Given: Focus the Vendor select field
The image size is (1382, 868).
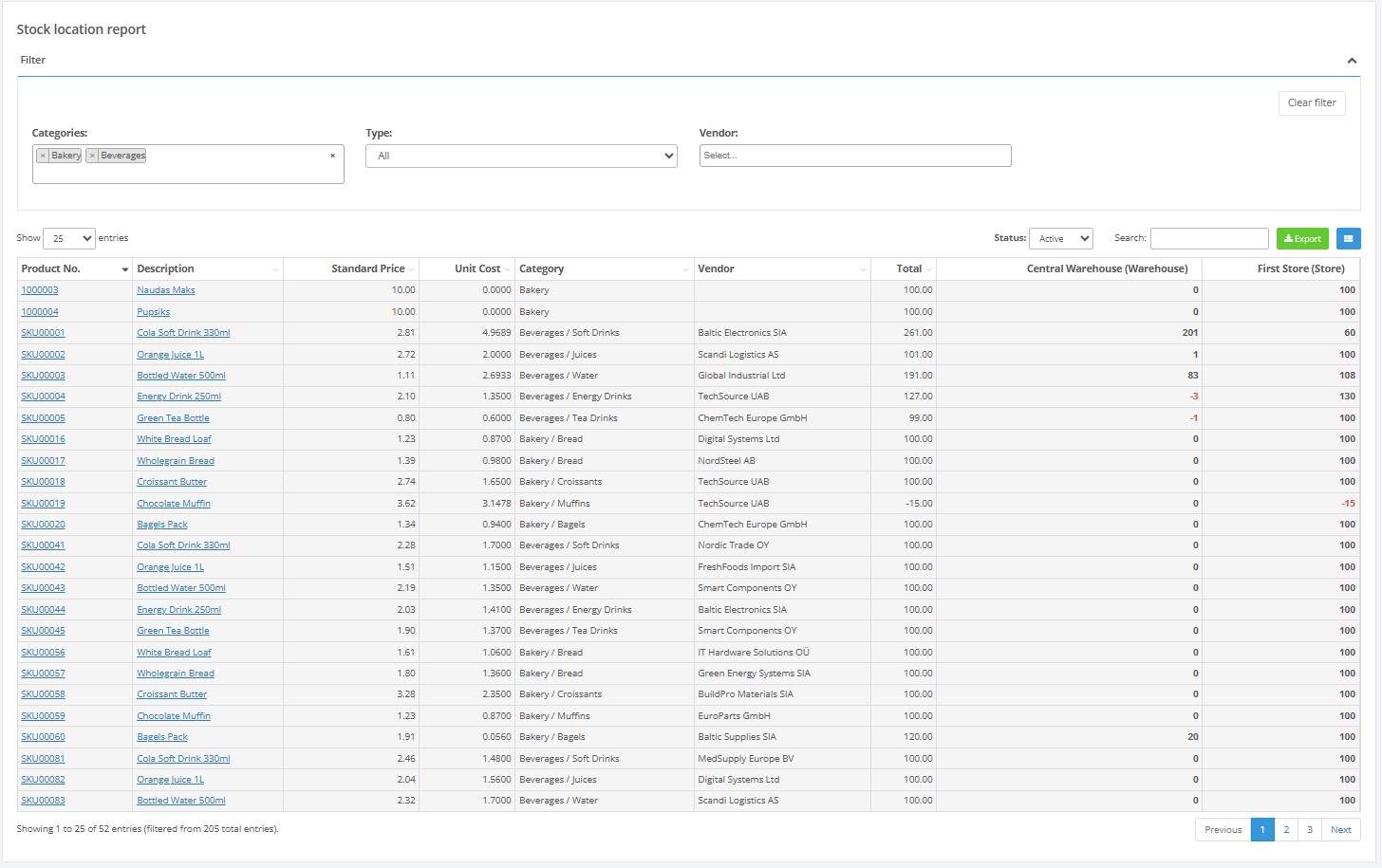Looking at the screenshot, I should 855,156.
